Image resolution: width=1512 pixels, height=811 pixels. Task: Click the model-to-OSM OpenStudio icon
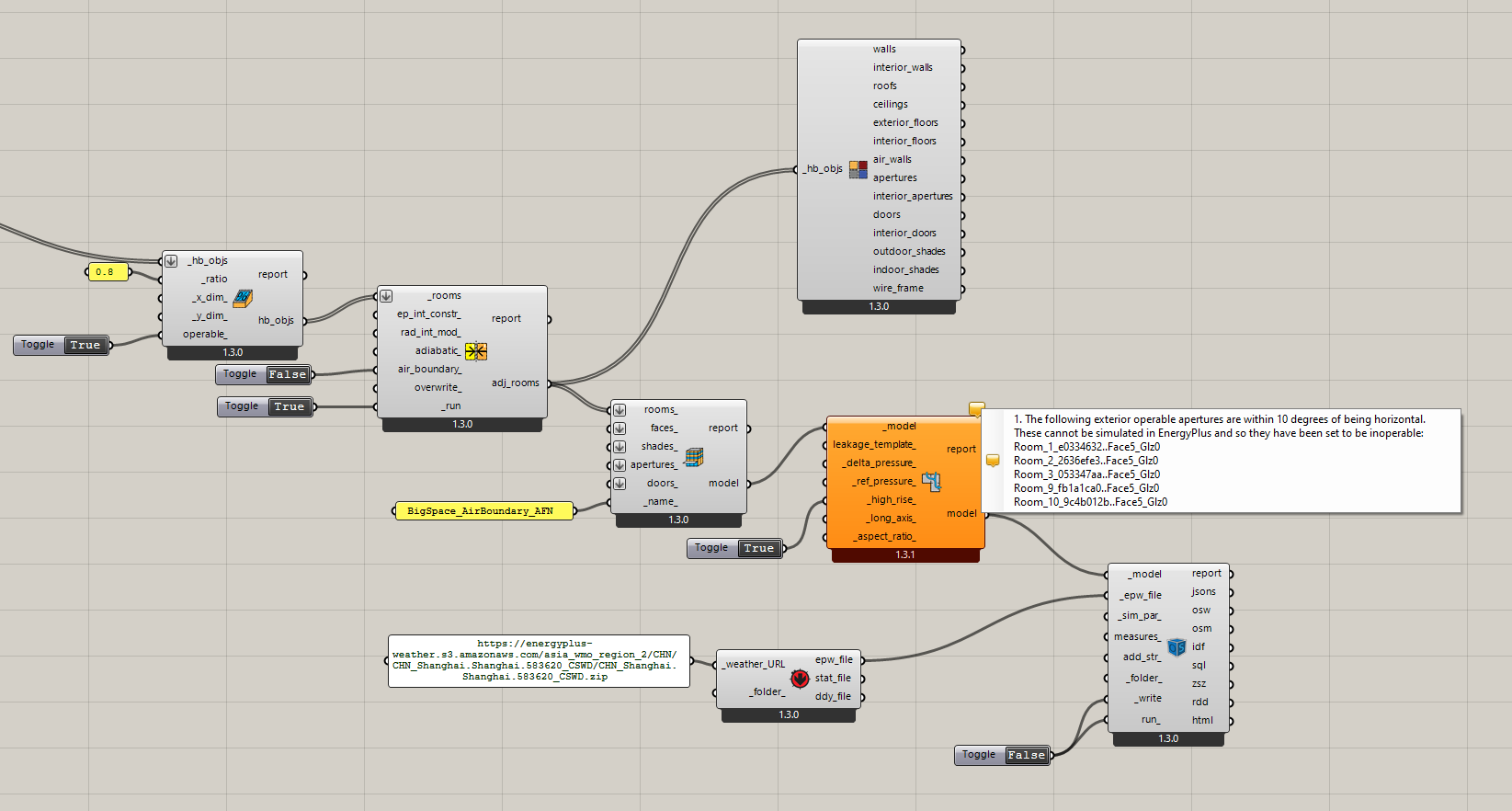[x=1177, y=647]
